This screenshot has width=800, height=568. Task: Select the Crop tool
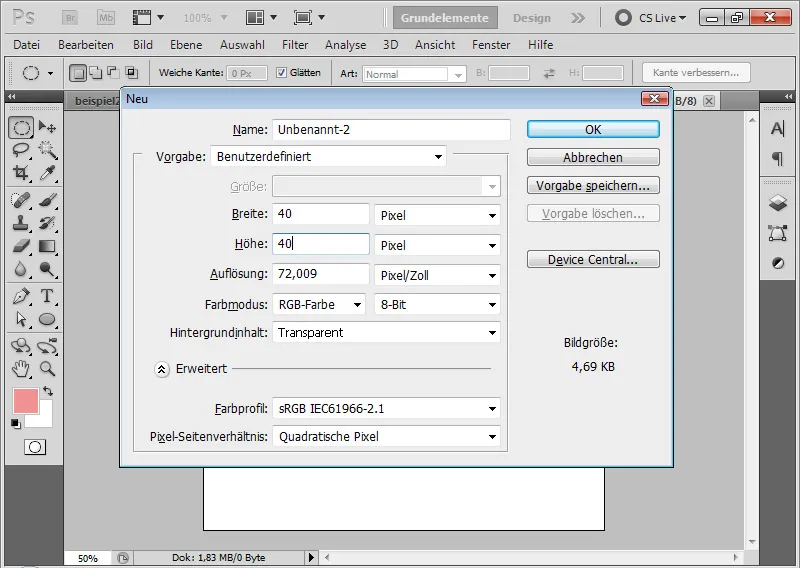pos(21,173)
